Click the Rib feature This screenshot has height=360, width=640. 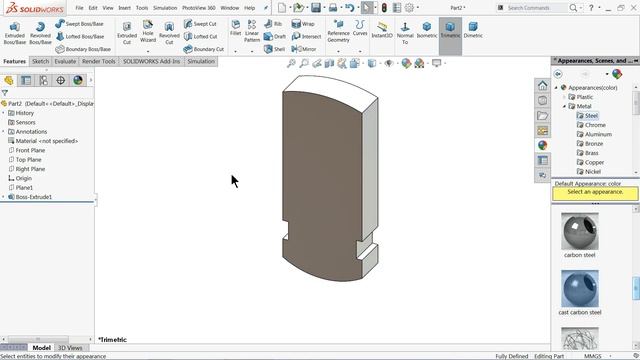point(273,24)
